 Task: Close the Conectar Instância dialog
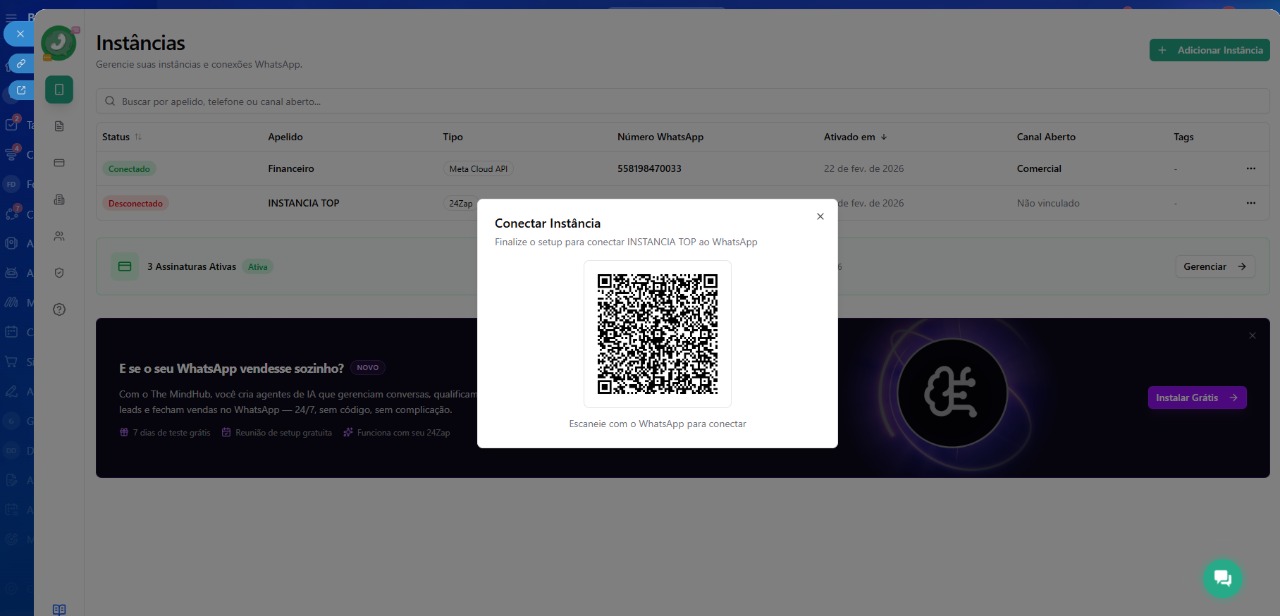[820, 216]
